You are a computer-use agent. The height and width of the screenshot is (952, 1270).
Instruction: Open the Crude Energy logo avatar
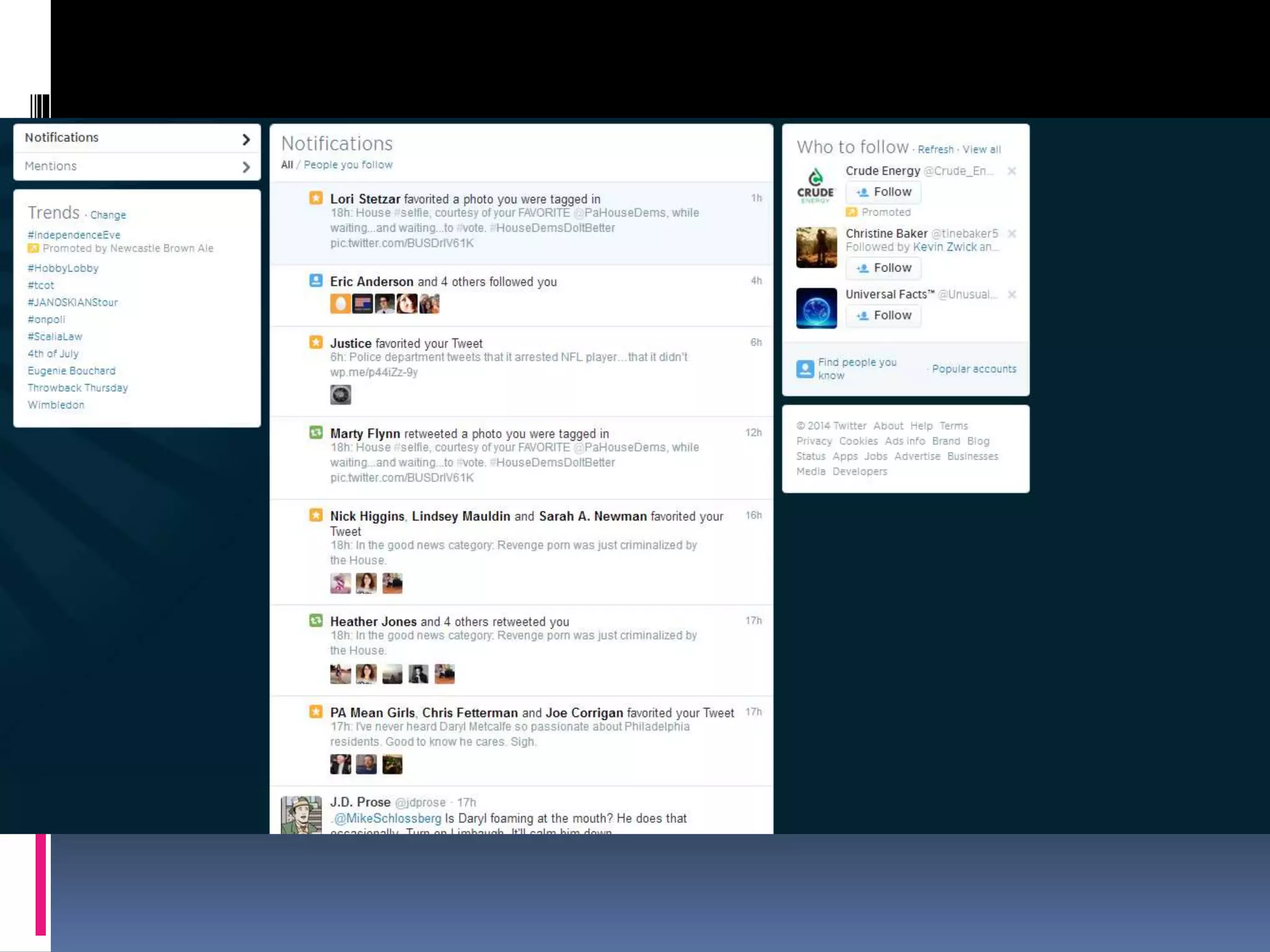coord(816,186)
